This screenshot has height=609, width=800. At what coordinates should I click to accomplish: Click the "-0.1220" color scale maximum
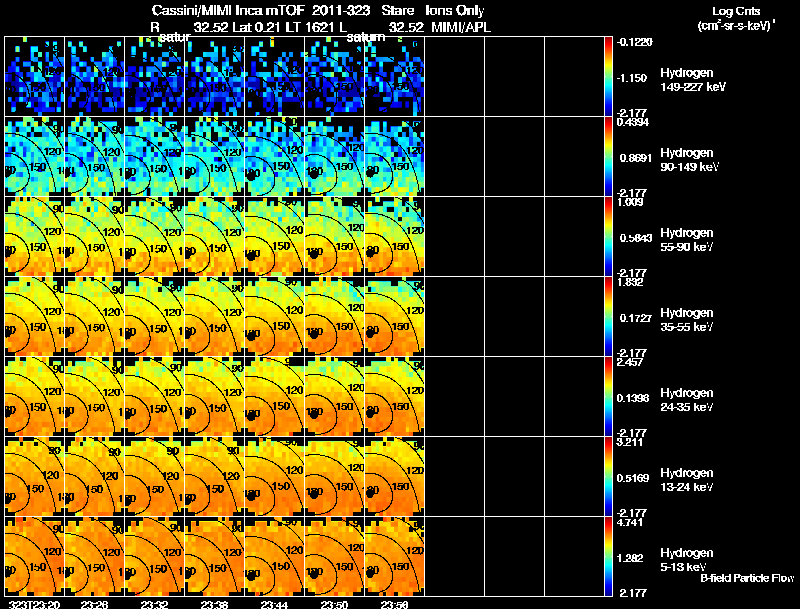point(634,42)
